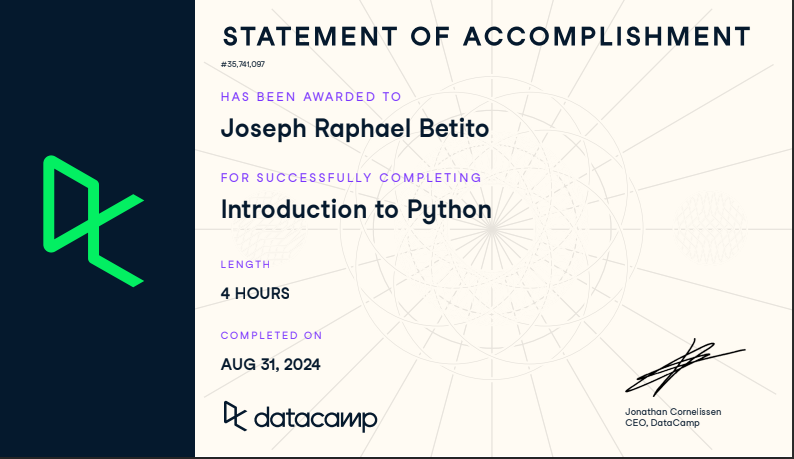The width and height of the screenshot is (794, 459).
Task: Click the purple Length label
Action: [x=245, y=264]
